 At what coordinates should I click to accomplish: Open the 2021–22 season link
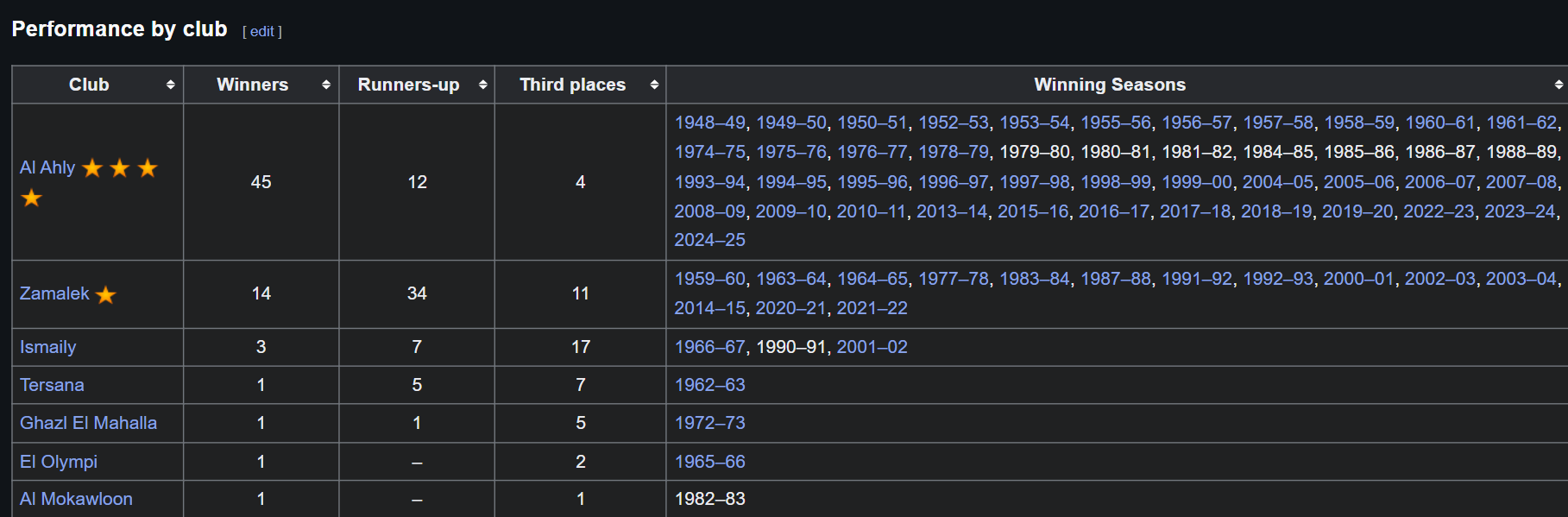[872, 308]
